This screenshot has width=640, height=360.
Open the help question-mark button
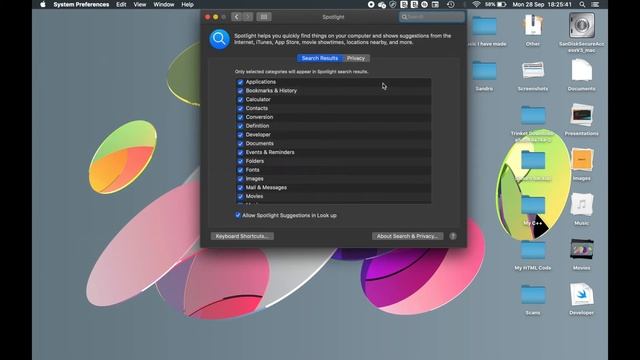point(453,236)
